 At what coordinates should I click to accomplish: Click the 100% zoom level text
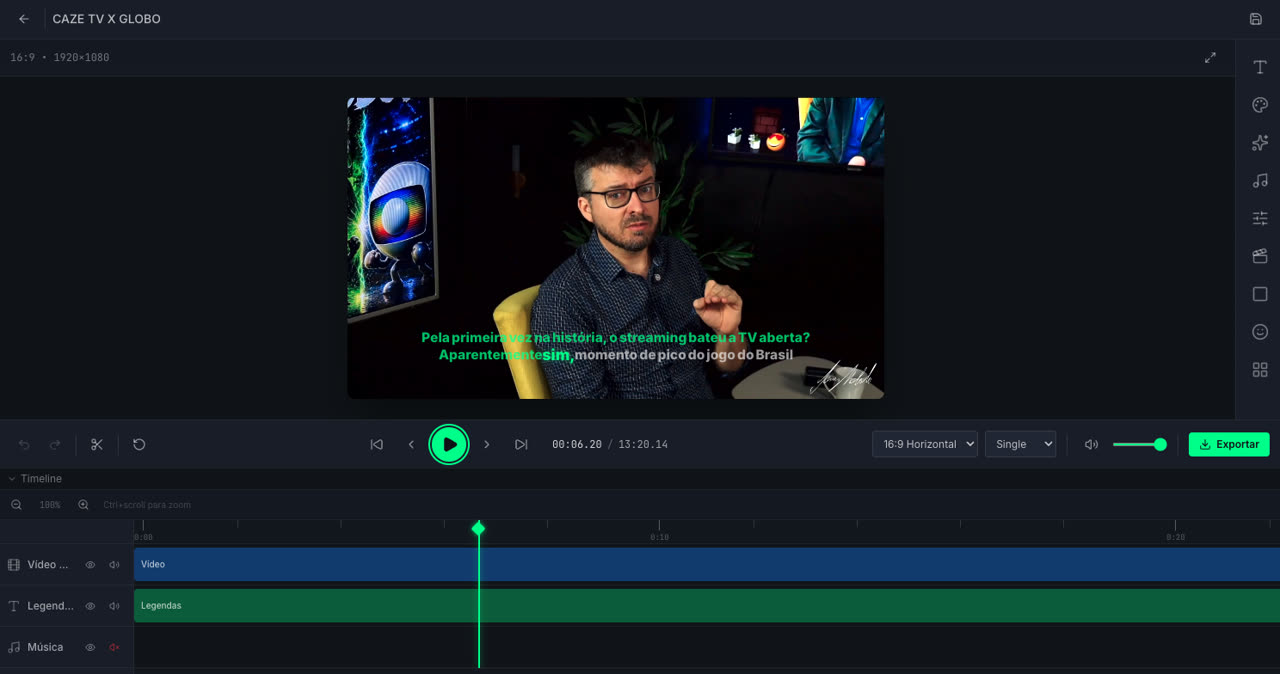pos(50,505)
